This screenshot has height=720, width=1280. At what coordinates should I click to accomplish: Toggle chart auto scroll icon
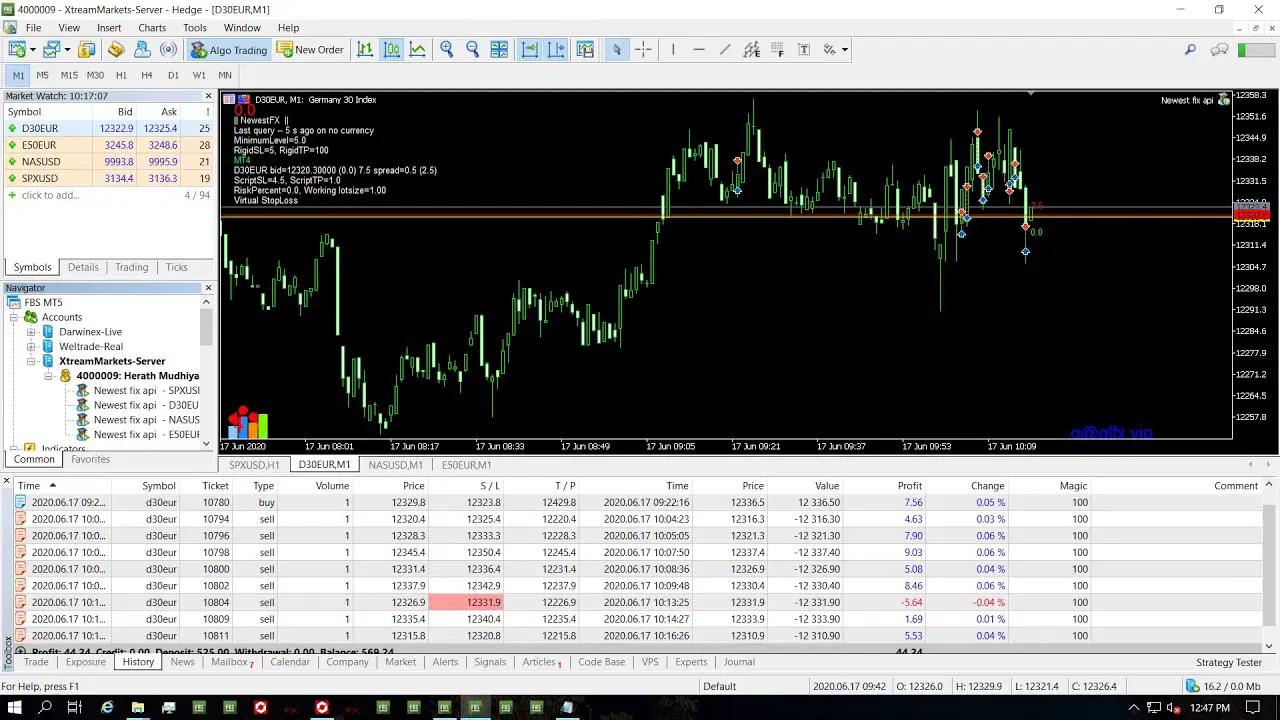[530, 49]
